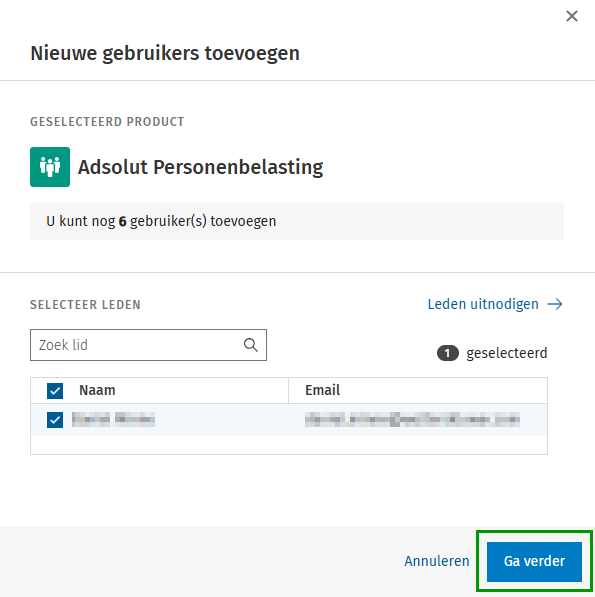Click the magnifier icon in Zoek lid

[250, 345]
